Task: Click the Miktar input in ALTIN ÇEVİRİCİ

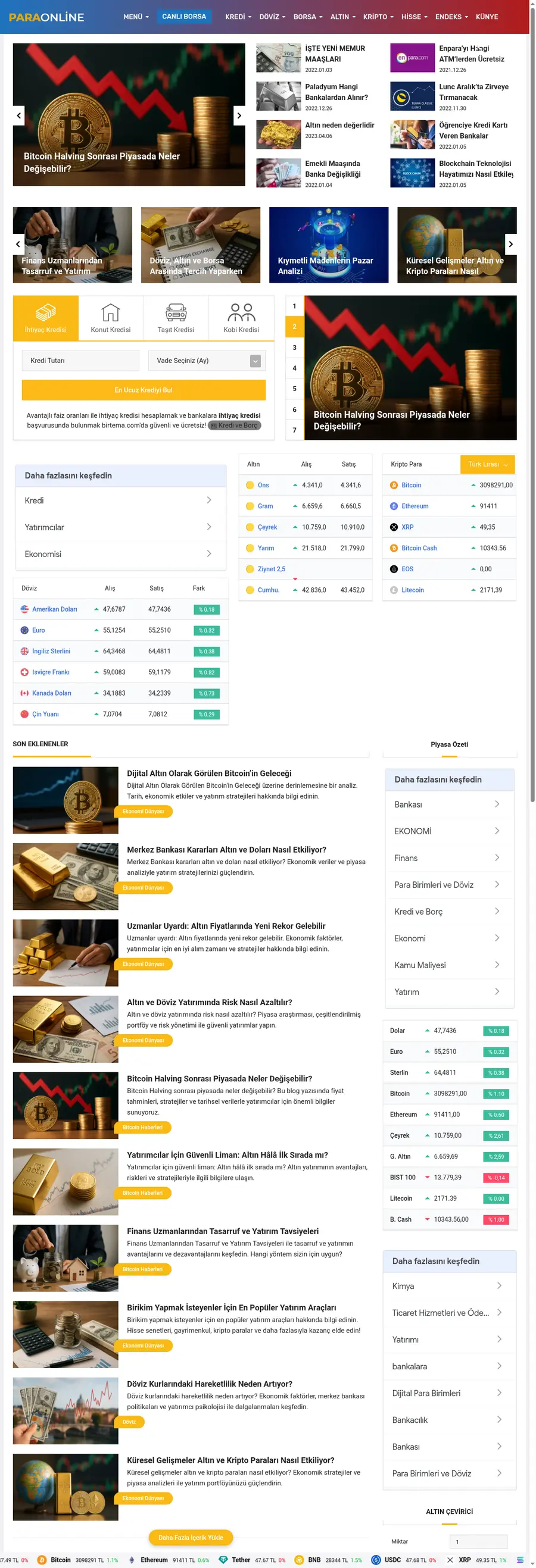Action: coord(478,1541)
